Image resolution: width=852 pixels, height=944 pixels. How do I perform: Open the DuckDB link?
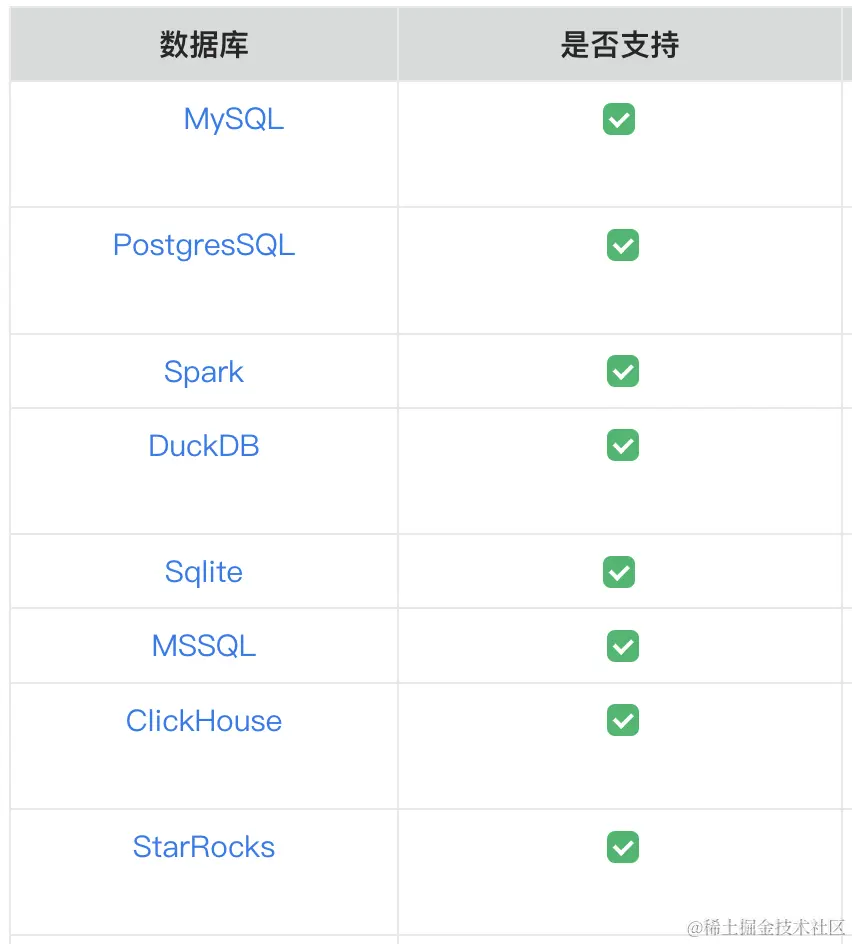[x=204, y=446]
